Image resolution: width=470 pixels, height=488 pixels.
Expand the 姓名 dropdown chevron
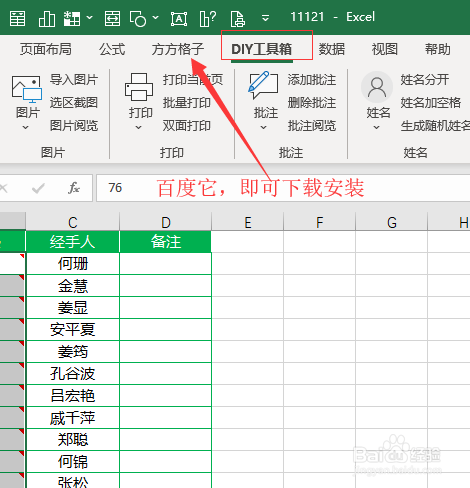(x=377, y=127)
